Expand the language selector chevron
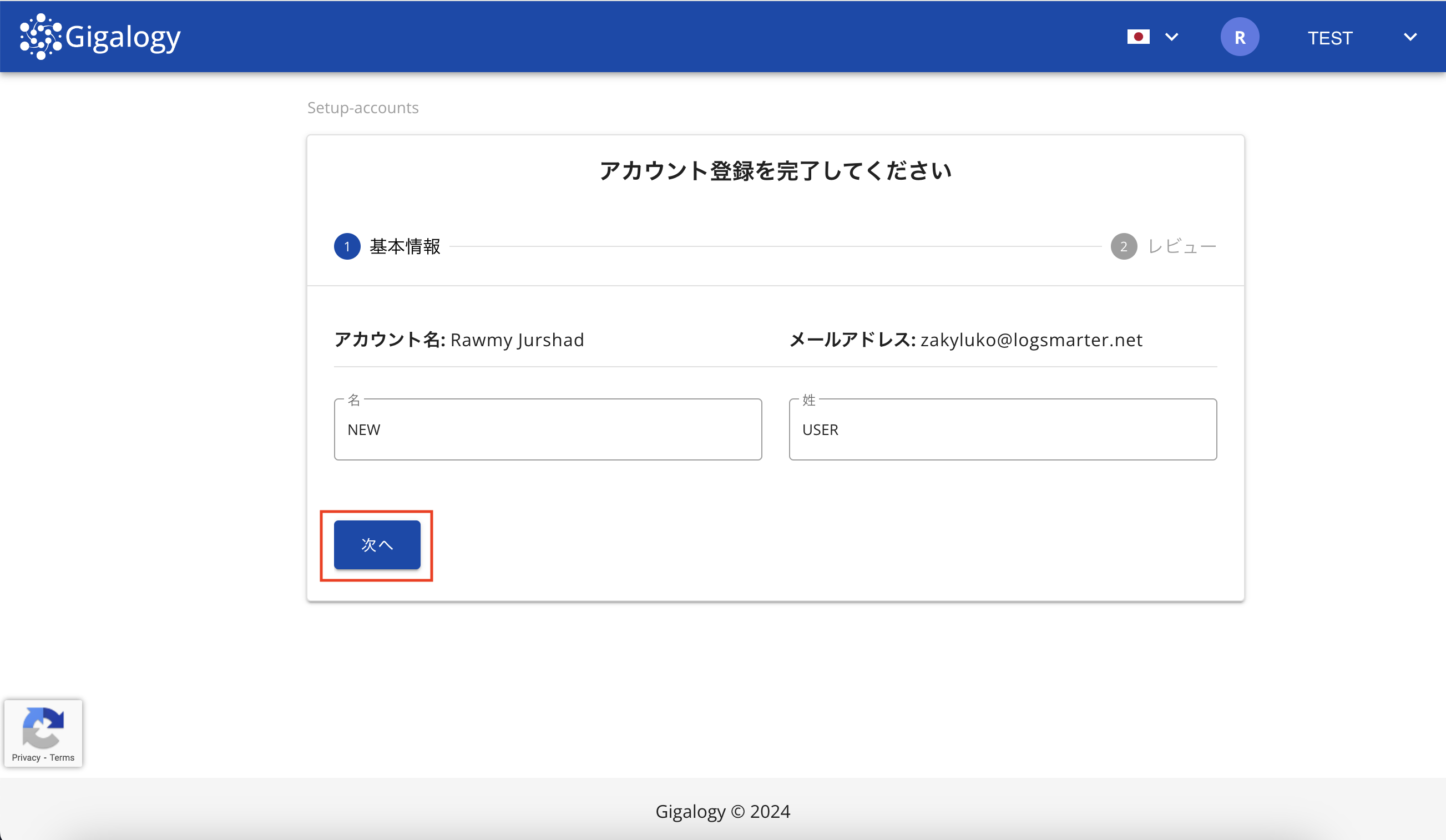The image size is (1446, 840). point(1171,36)
